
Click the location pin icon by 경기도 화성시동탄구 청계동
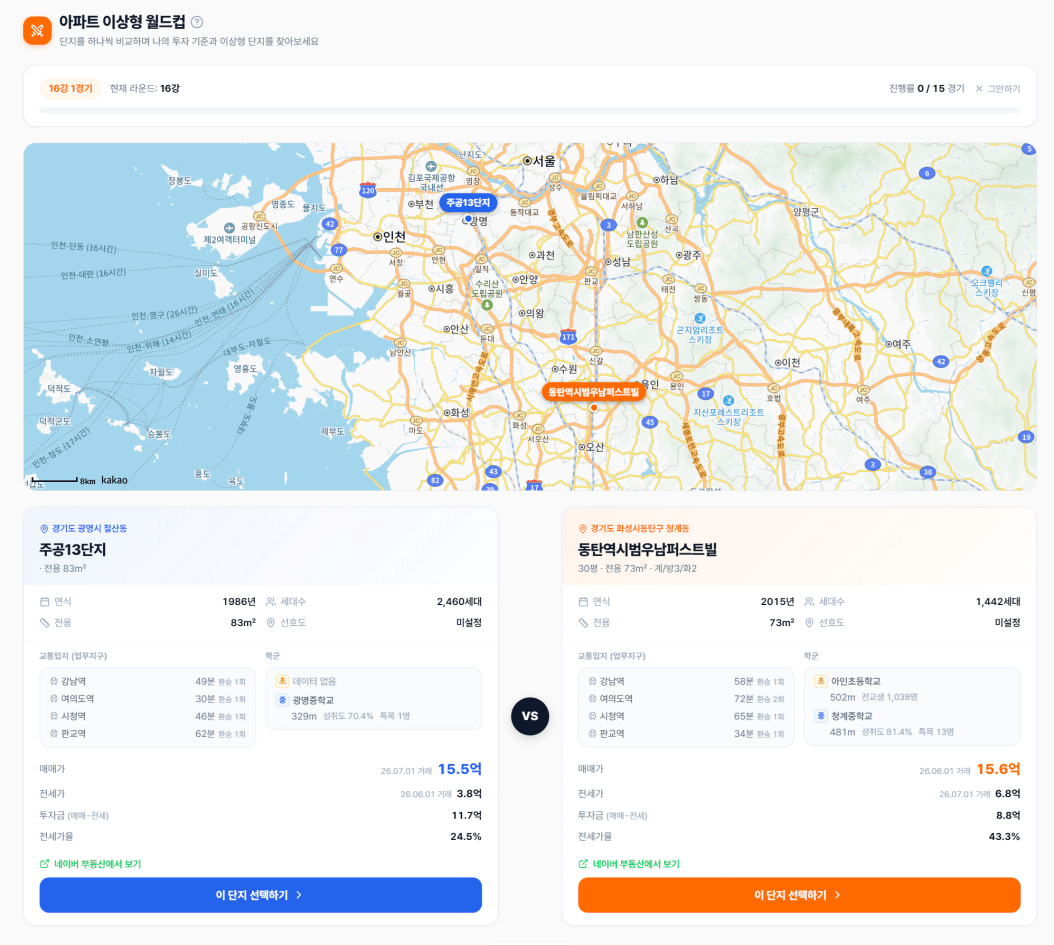click(583, 529)
